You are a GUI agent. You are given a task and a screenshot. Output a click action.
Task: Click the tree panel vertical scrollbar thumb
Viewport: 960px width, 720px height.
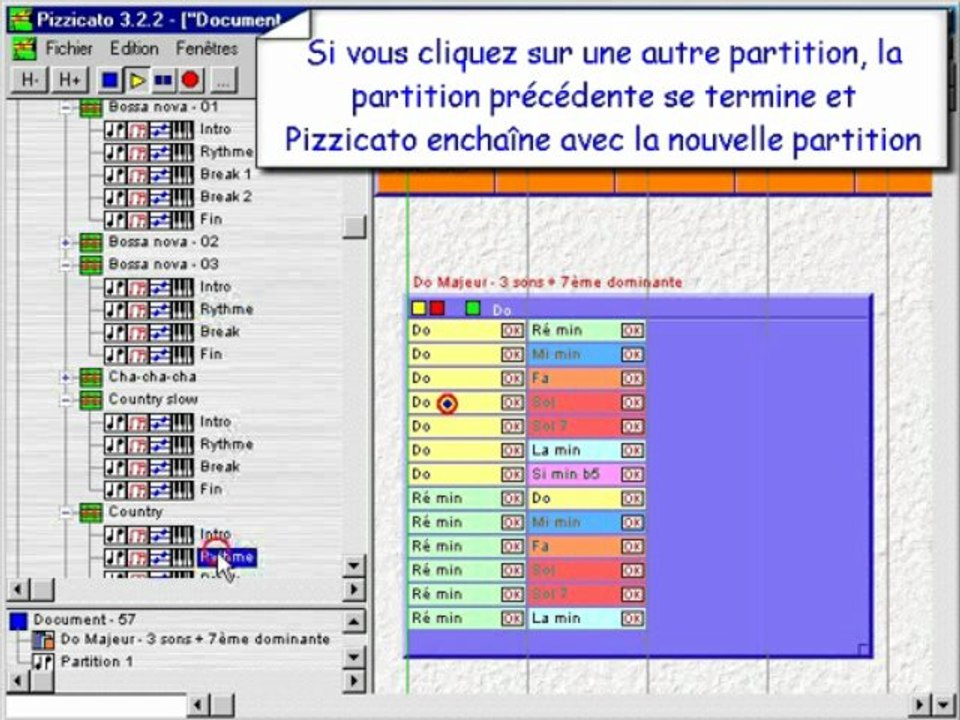pyautogui.click(x=354, y=227)
